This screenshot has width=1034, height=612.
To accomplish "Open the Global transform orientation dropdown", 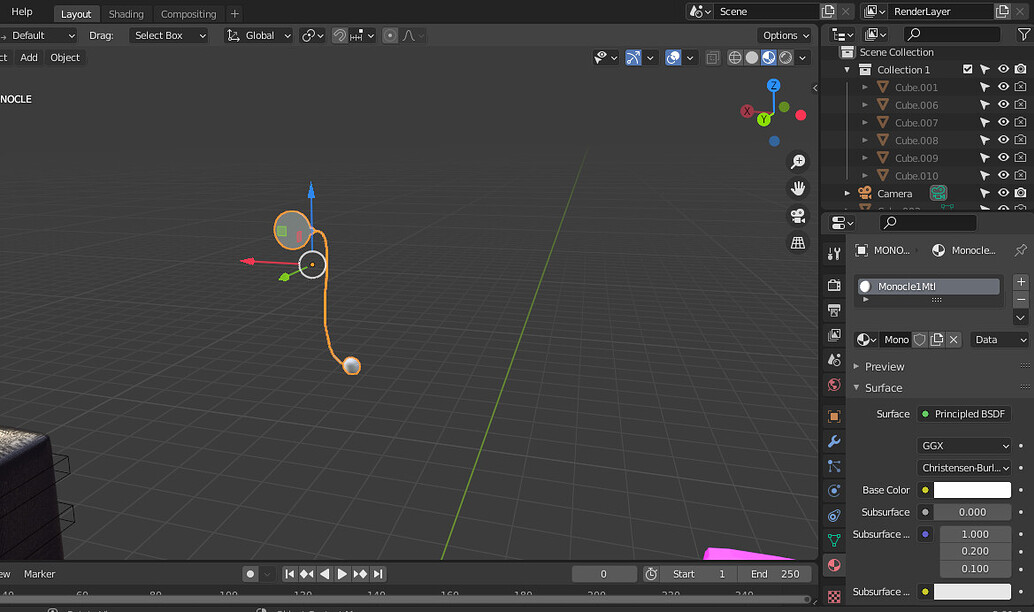I will [x=258, y=35].
